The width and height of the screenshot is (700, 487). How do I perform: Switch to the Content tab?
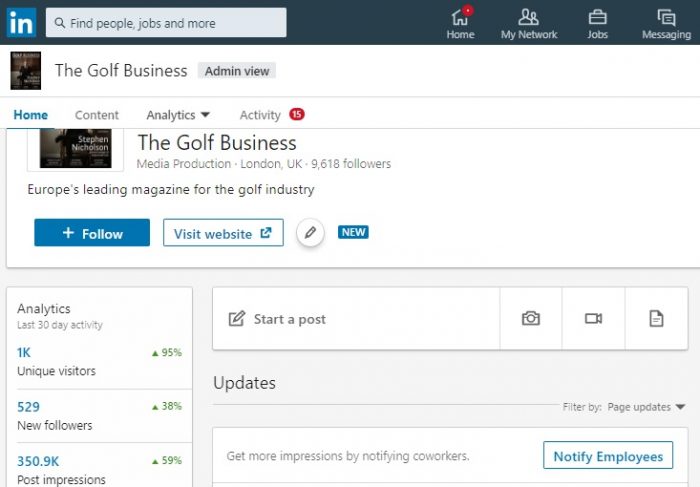point(97,115)
